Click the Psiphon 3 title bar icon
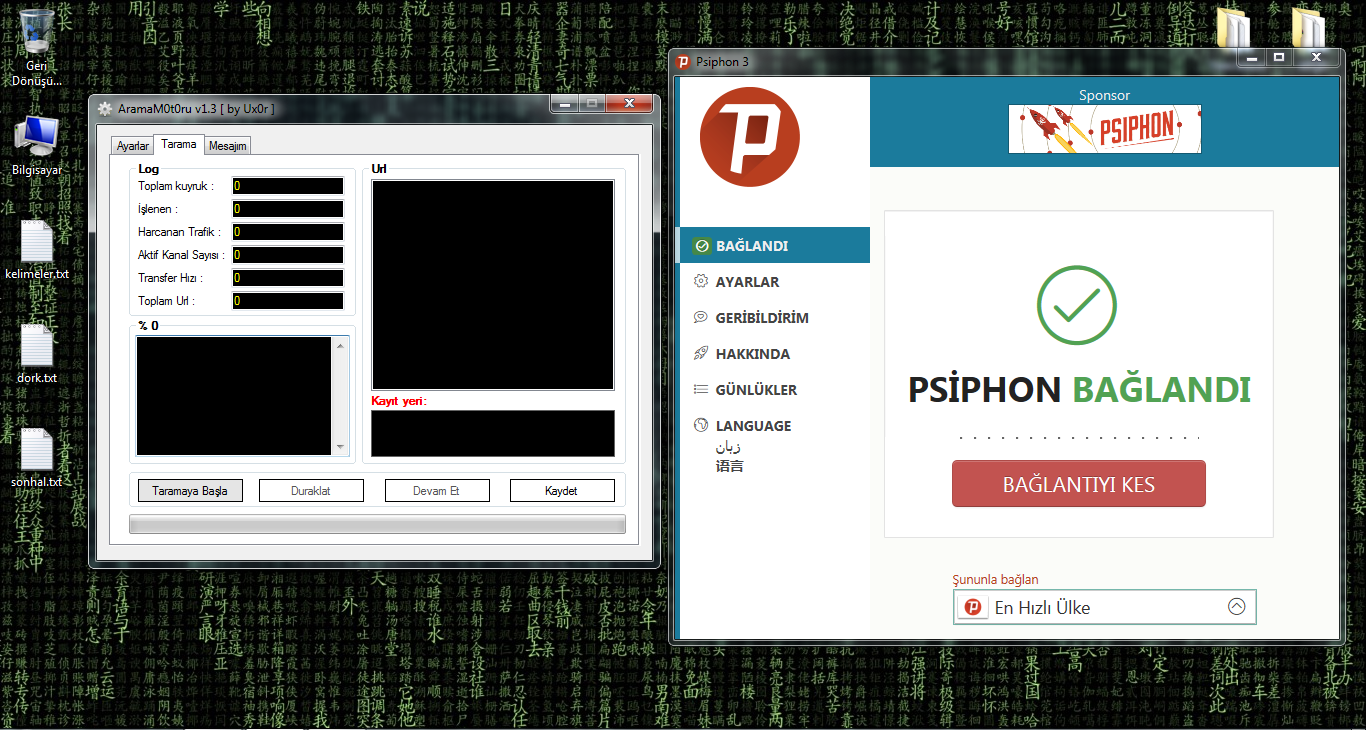 tap(683, 62)
